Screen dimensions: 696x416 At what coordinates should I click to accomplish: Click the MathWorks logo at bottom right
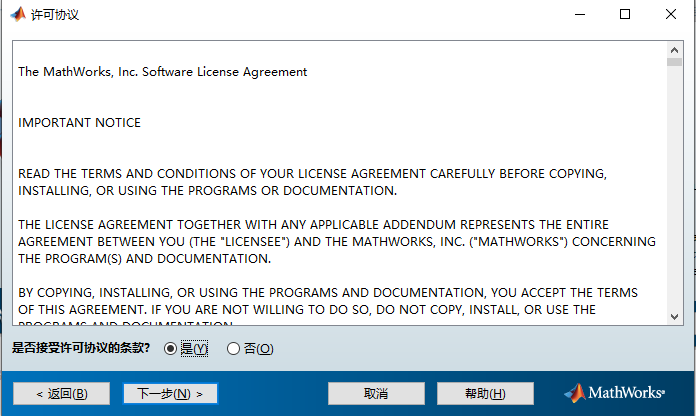[x=615, y=393]
